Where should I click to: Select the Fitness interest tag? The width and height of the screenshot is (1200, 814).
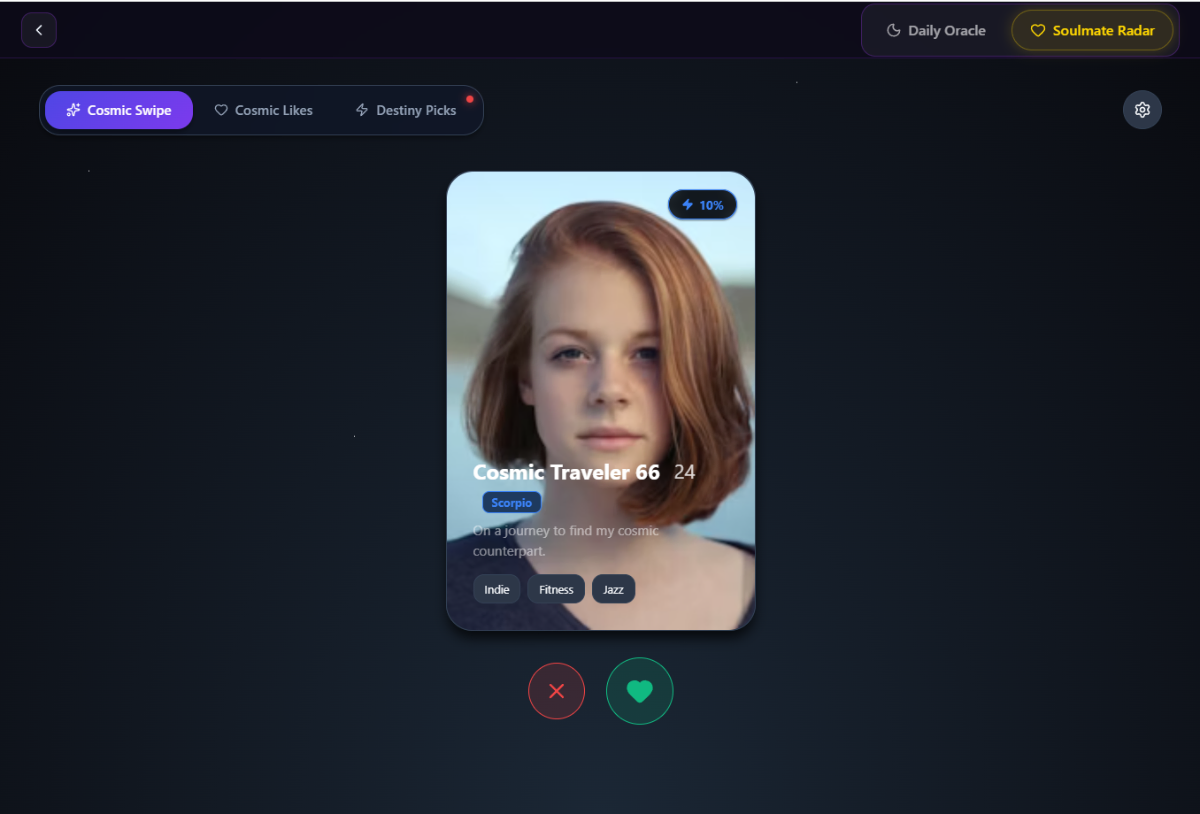tap(555, 589)
